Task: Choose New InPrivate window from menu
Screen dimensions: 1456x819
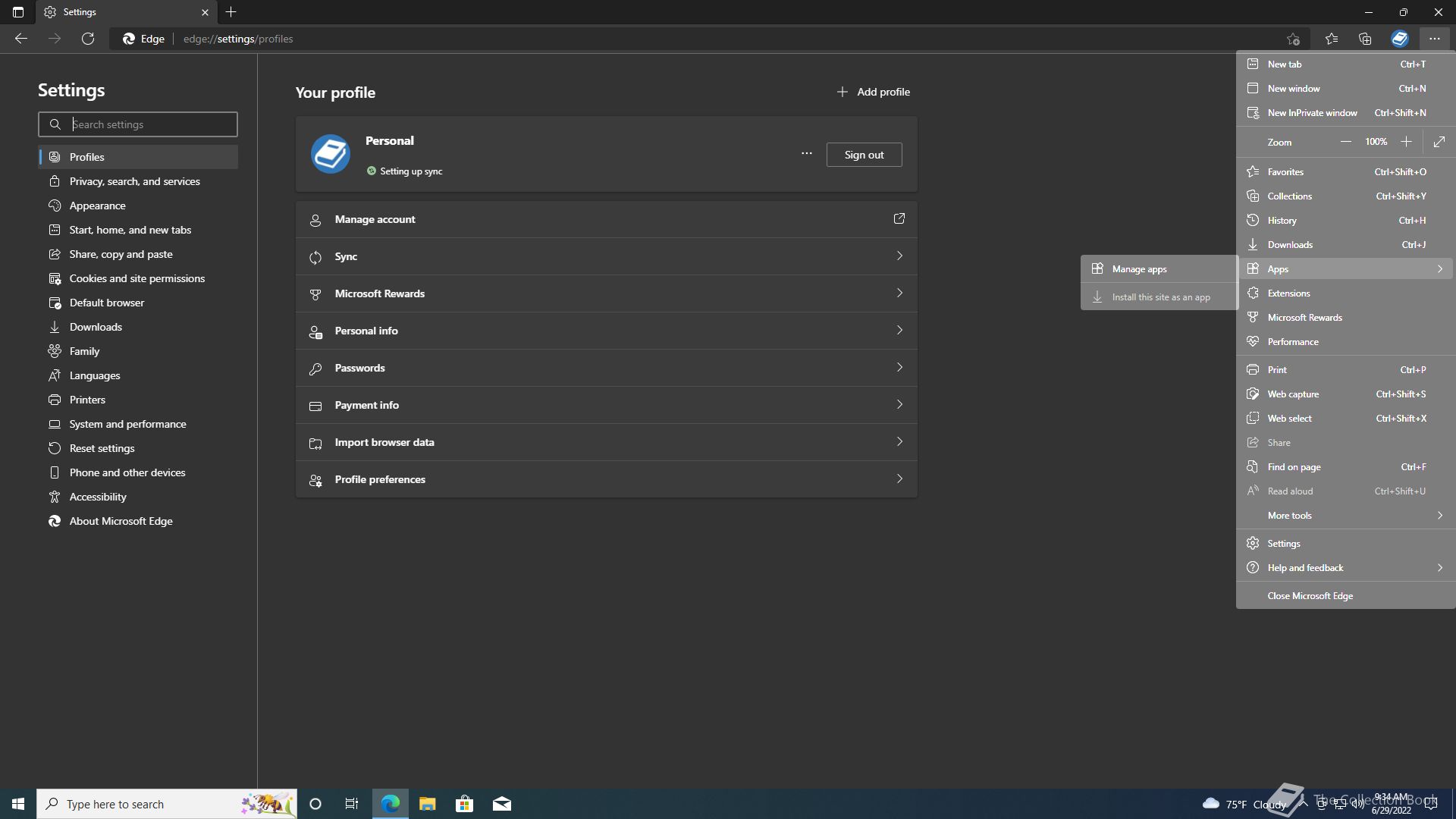Action: pos(1345,113)
